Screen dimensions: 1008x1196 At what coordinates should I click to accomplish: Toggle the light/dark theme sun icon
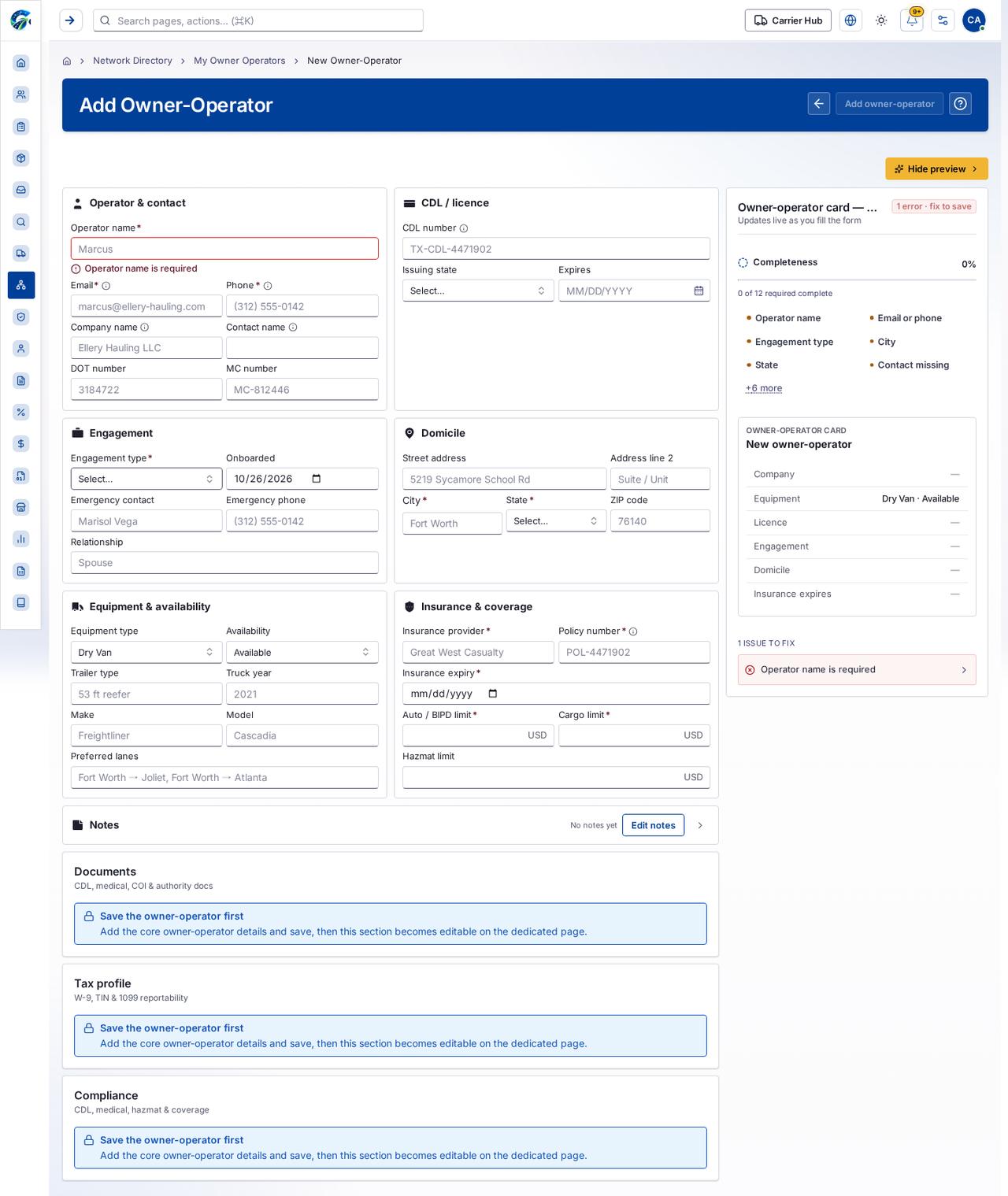pos(881,20)
